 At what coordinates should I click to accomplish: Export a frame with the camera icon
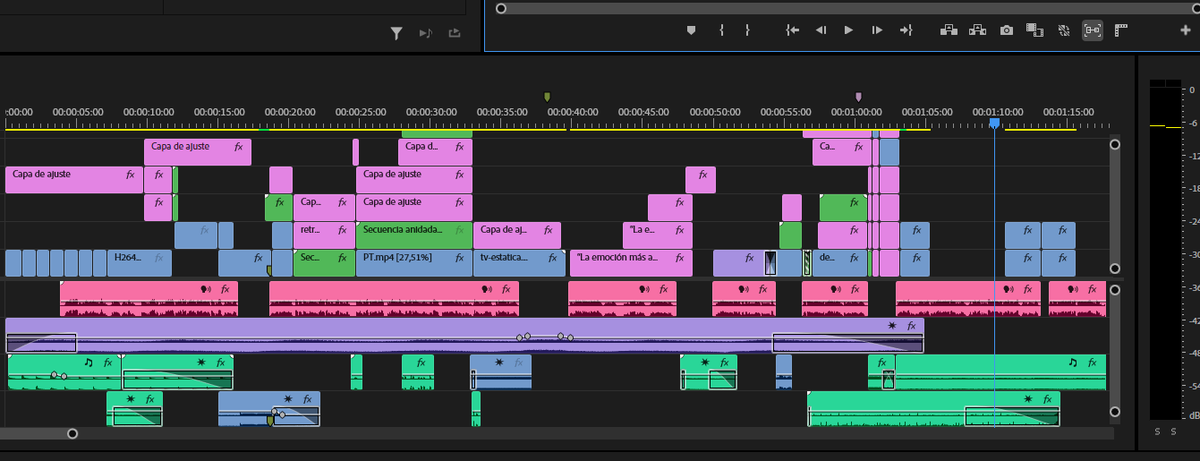(1007, 31)
